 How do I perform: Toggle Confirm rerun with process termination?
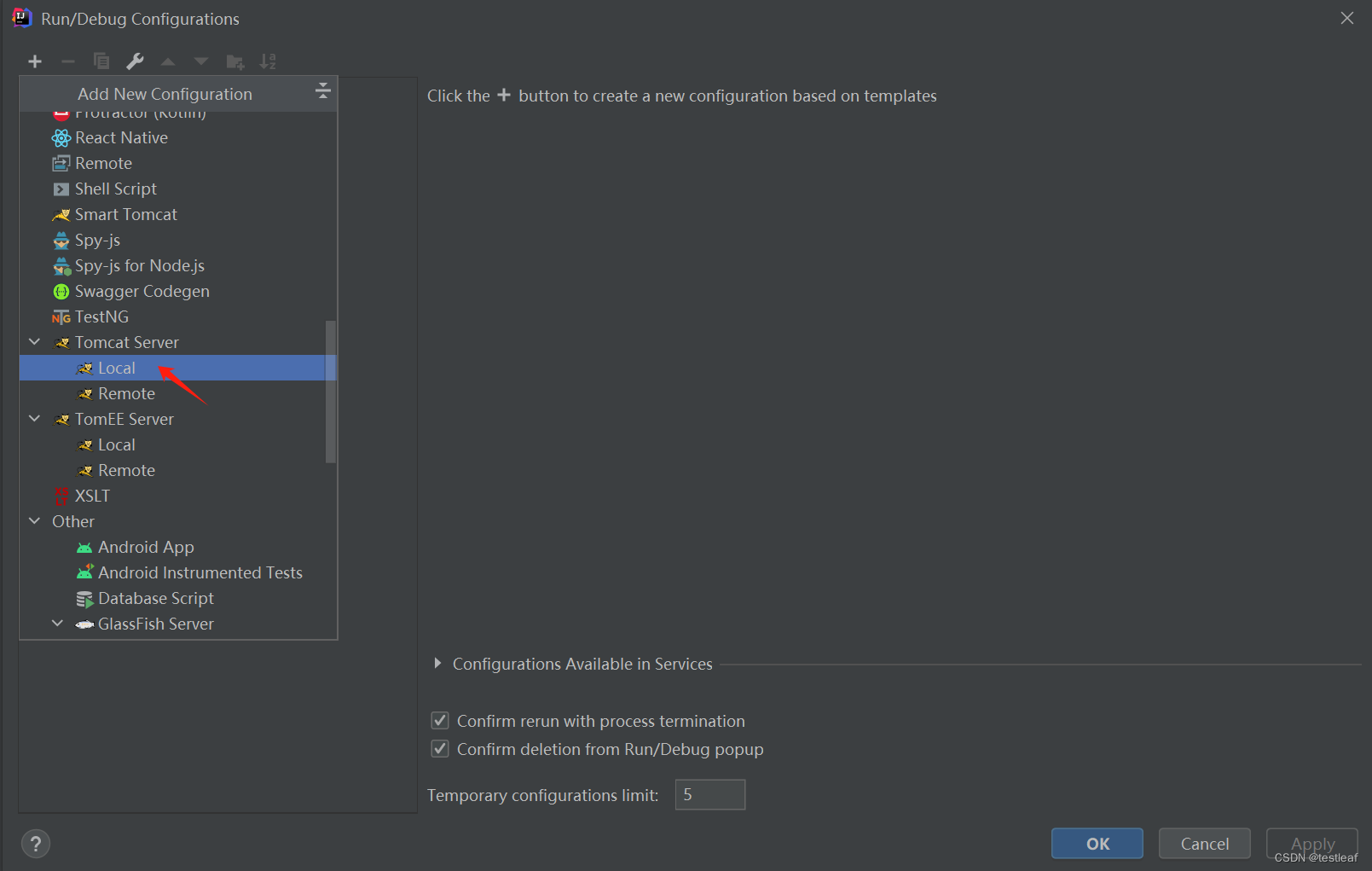[440, 721]
